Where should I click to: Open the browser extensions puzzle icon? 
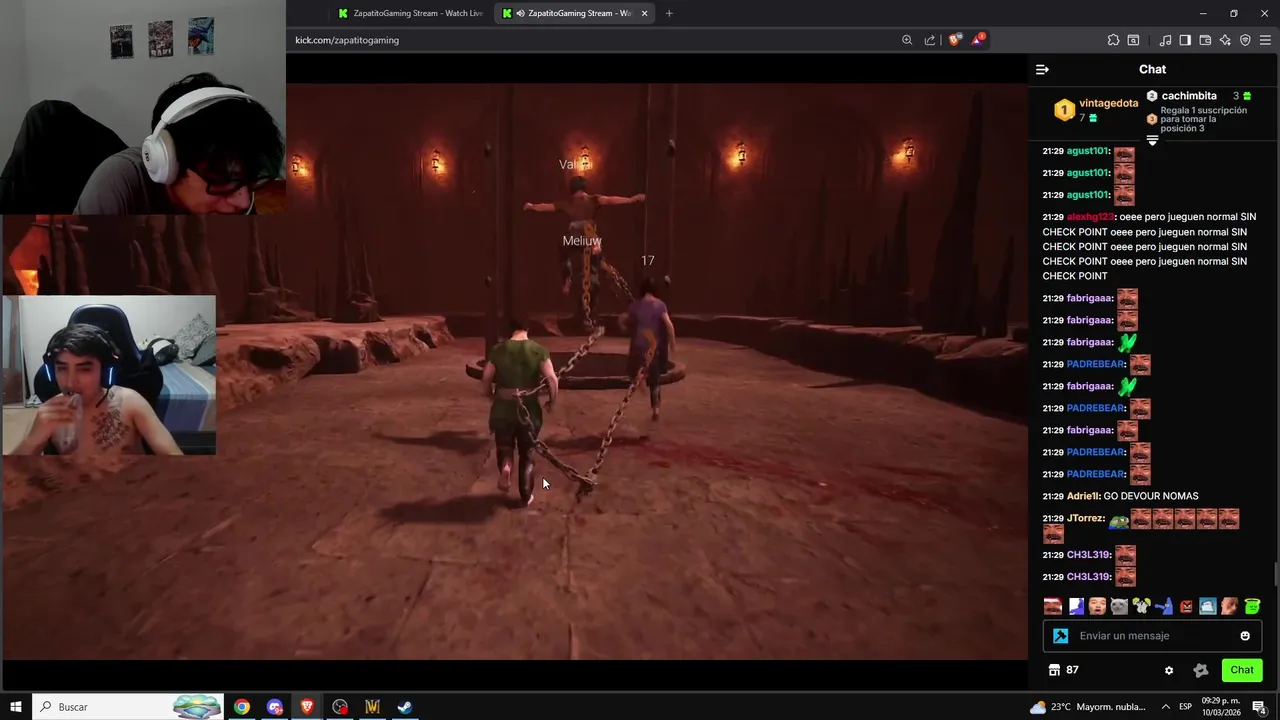pyautogui.click(x=1113, y=40)
